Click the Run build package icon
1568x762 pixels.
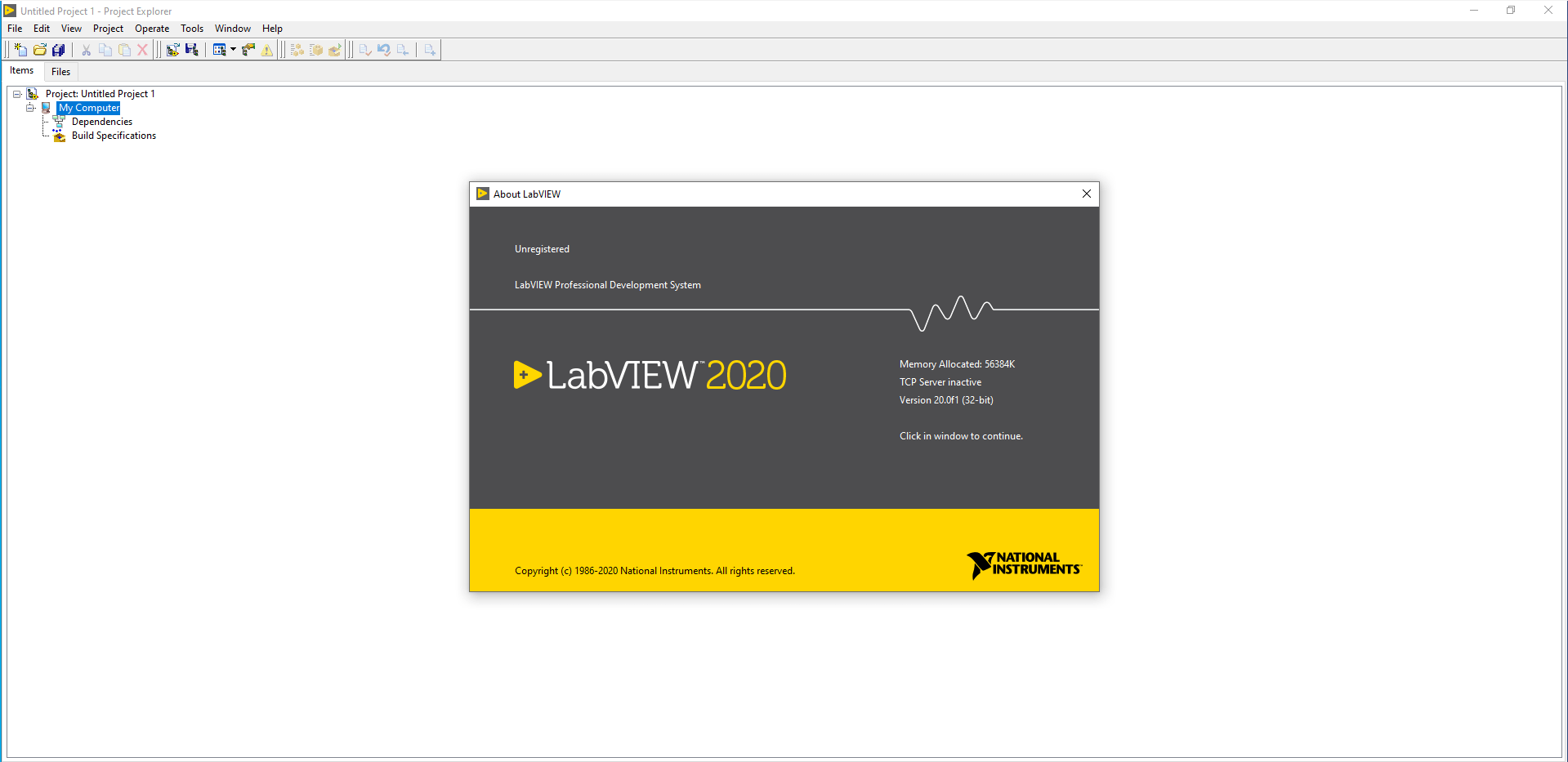point(335,50)
